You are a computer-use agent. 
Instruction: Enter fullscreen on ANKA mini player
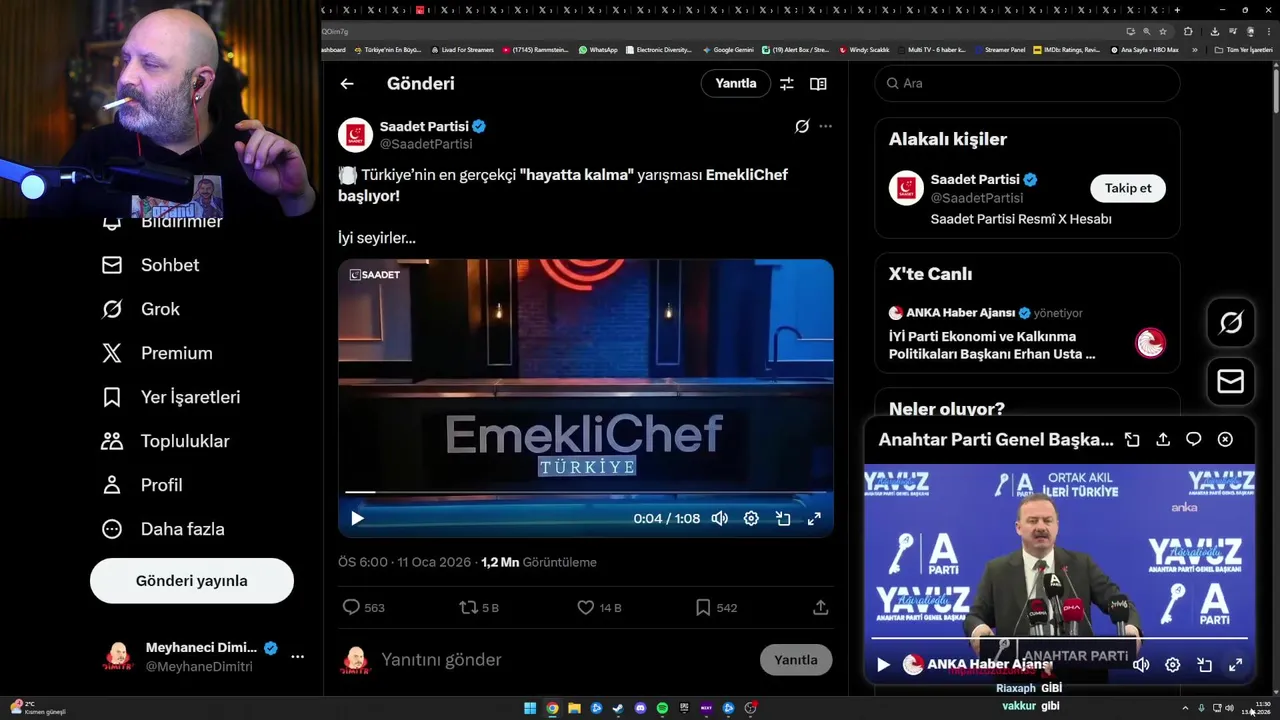click(x=1236, y=665)
